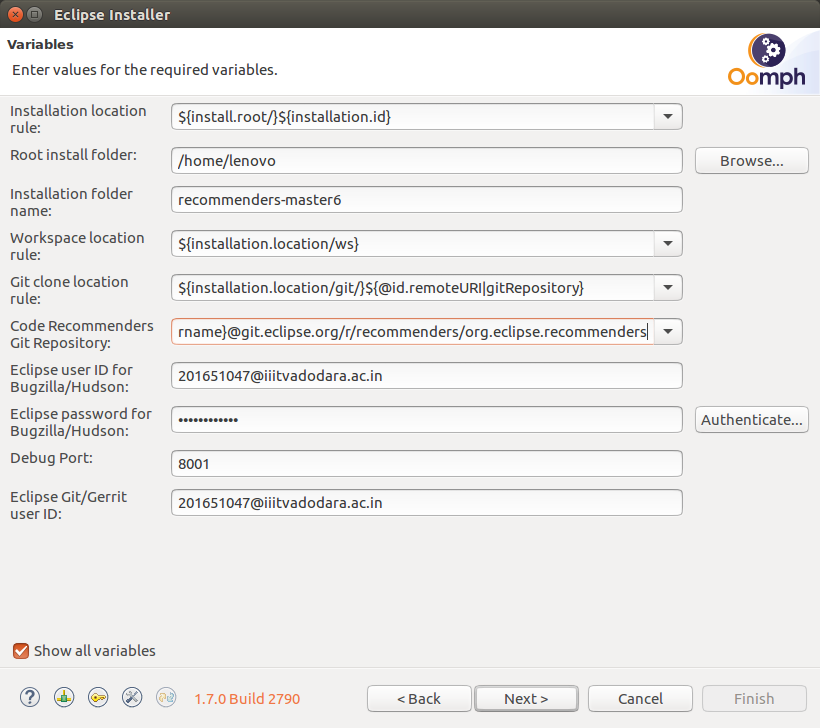The image size is (820, 728).
Task: Click the disabled Finish button
Action: click(754, 699)
